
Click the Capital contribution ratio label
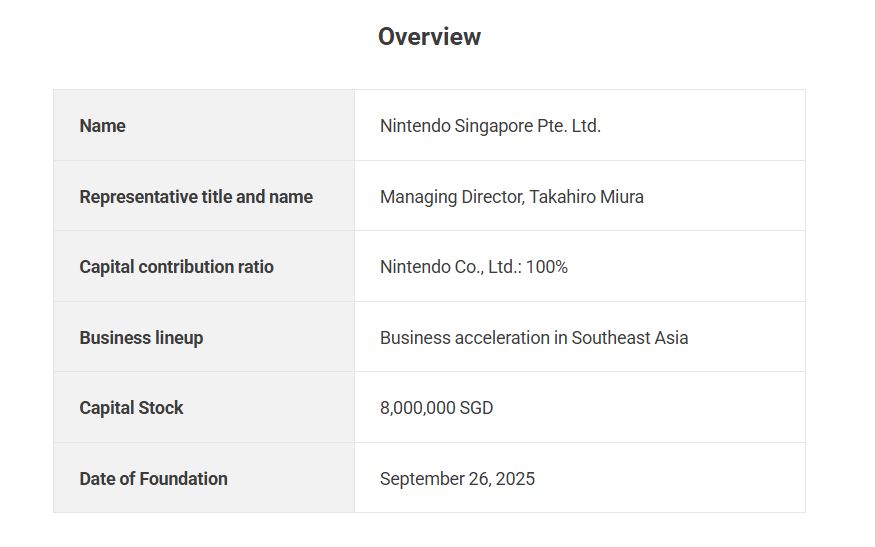176,267
